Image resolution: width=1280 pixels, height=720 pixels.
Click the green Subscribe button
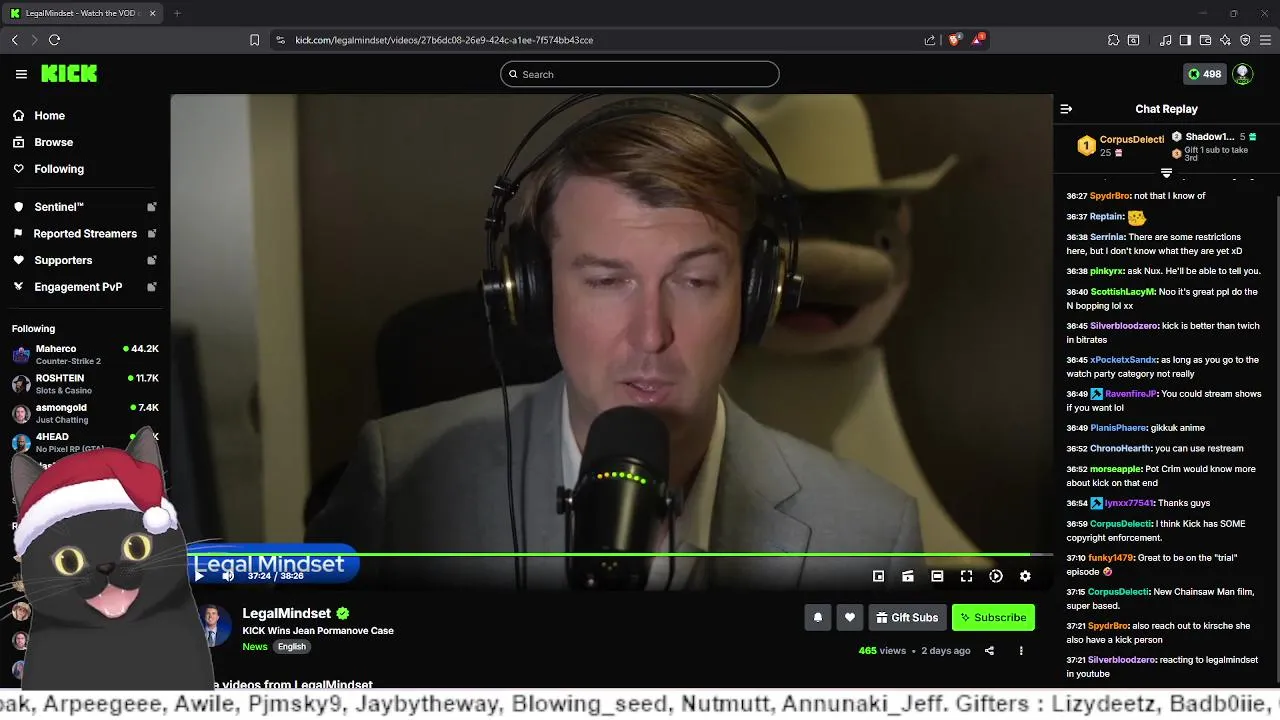click(x=993, y=617)
